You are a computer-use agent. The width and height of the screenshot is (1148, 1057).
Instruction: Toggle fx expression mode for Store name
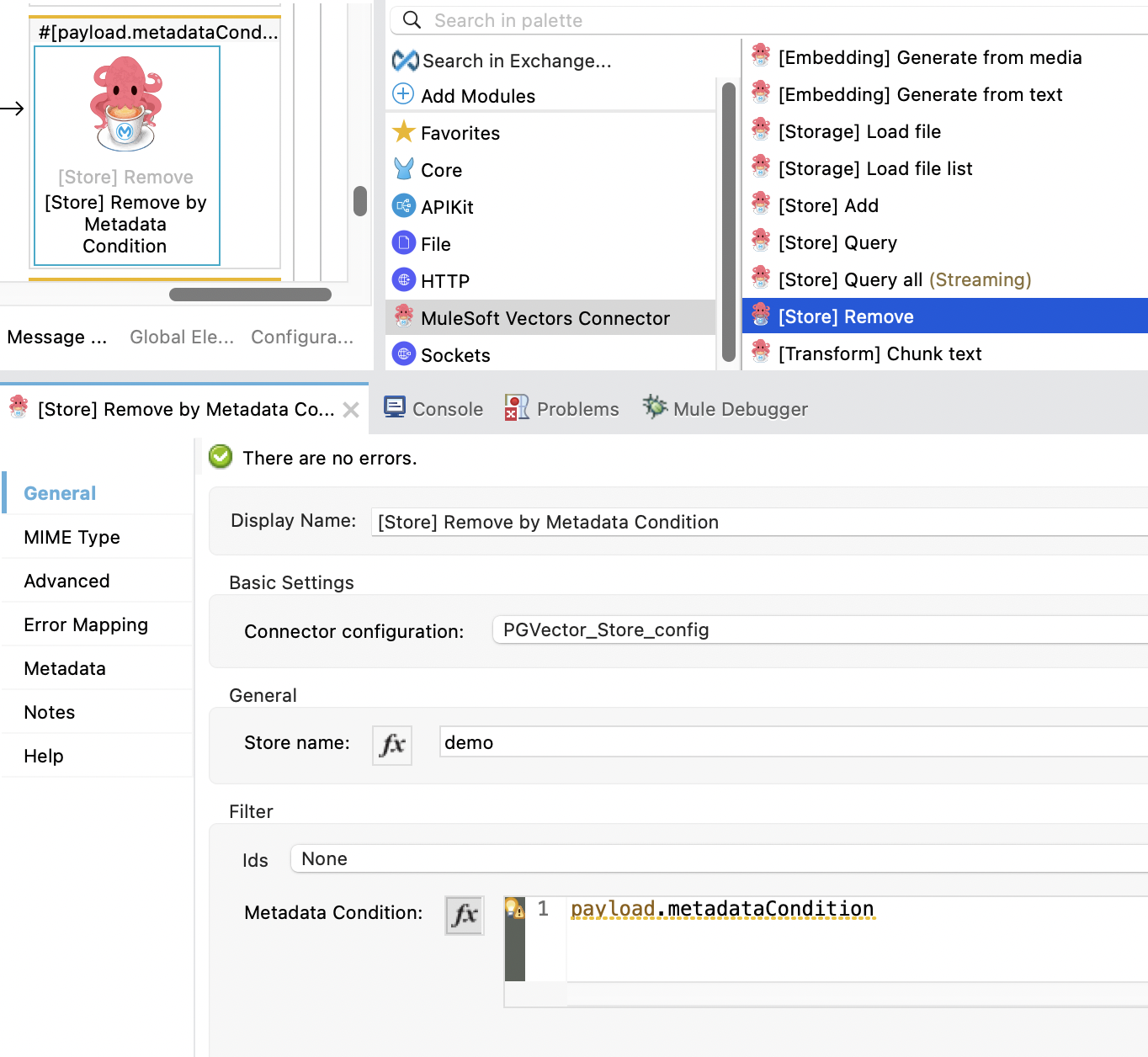[x=392, y=745]
